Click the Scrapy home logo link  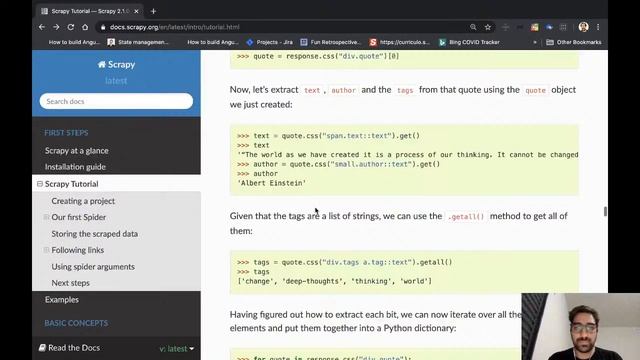pyautogui.click(x=116, y=64)
